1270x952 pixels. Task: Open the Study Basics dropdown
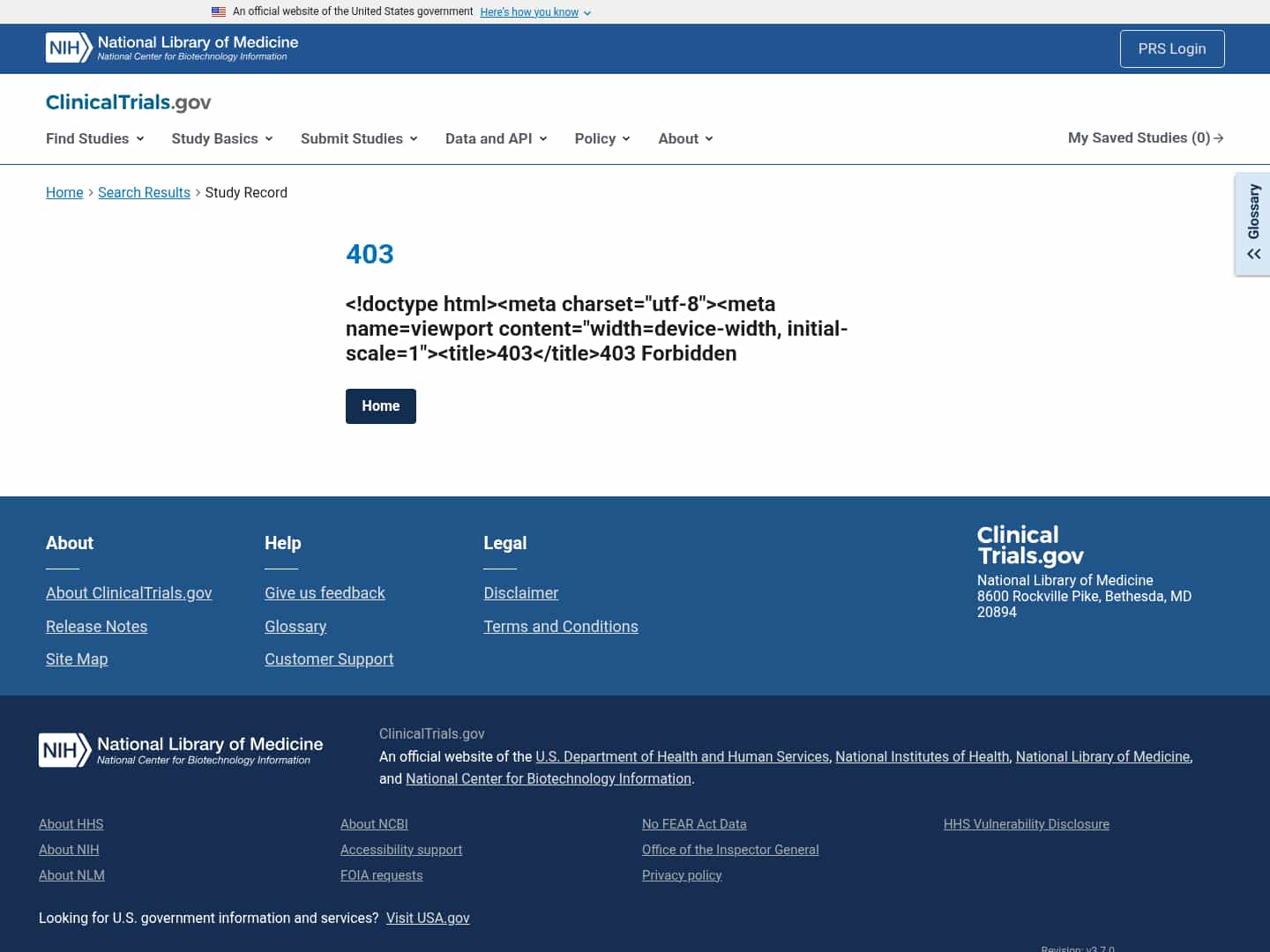point(222,138)
